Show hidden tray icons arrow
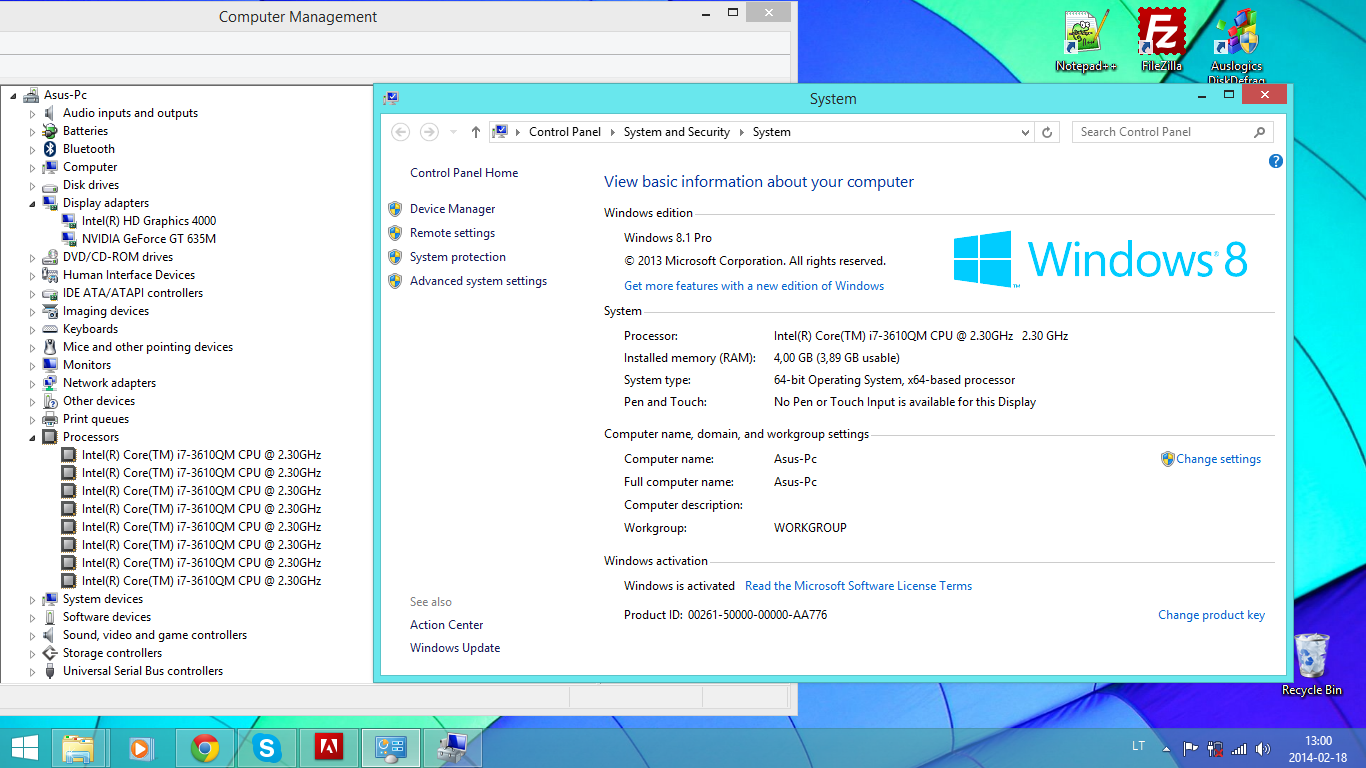This screenshot has width=1366, height=768. coord(1166,748)
